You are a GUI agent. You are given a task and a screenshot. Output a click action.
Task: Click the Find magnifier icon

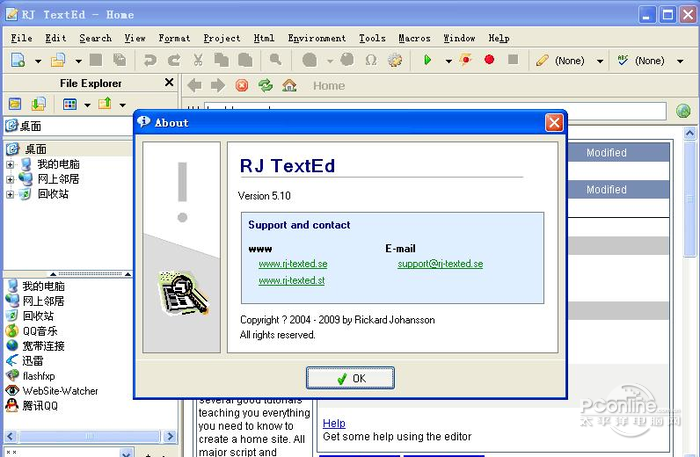point(275,59)
